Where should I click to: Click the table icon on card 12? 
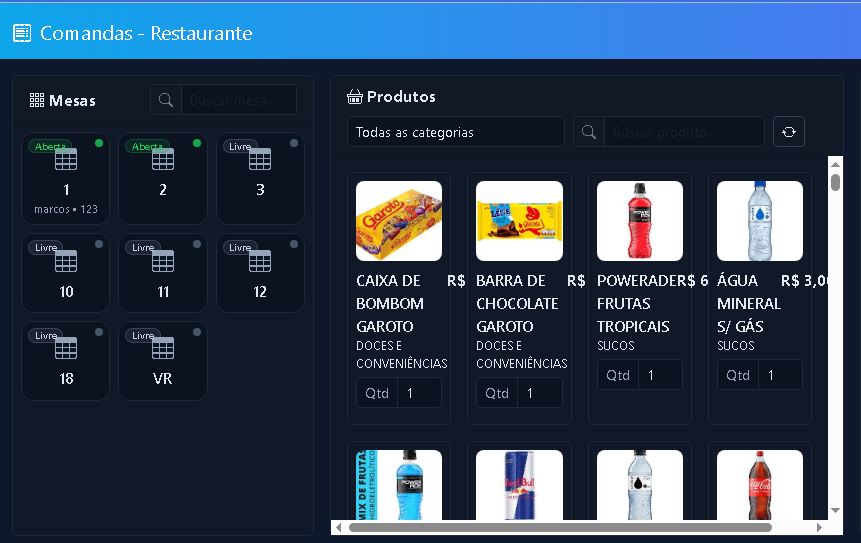coord(260,261)
